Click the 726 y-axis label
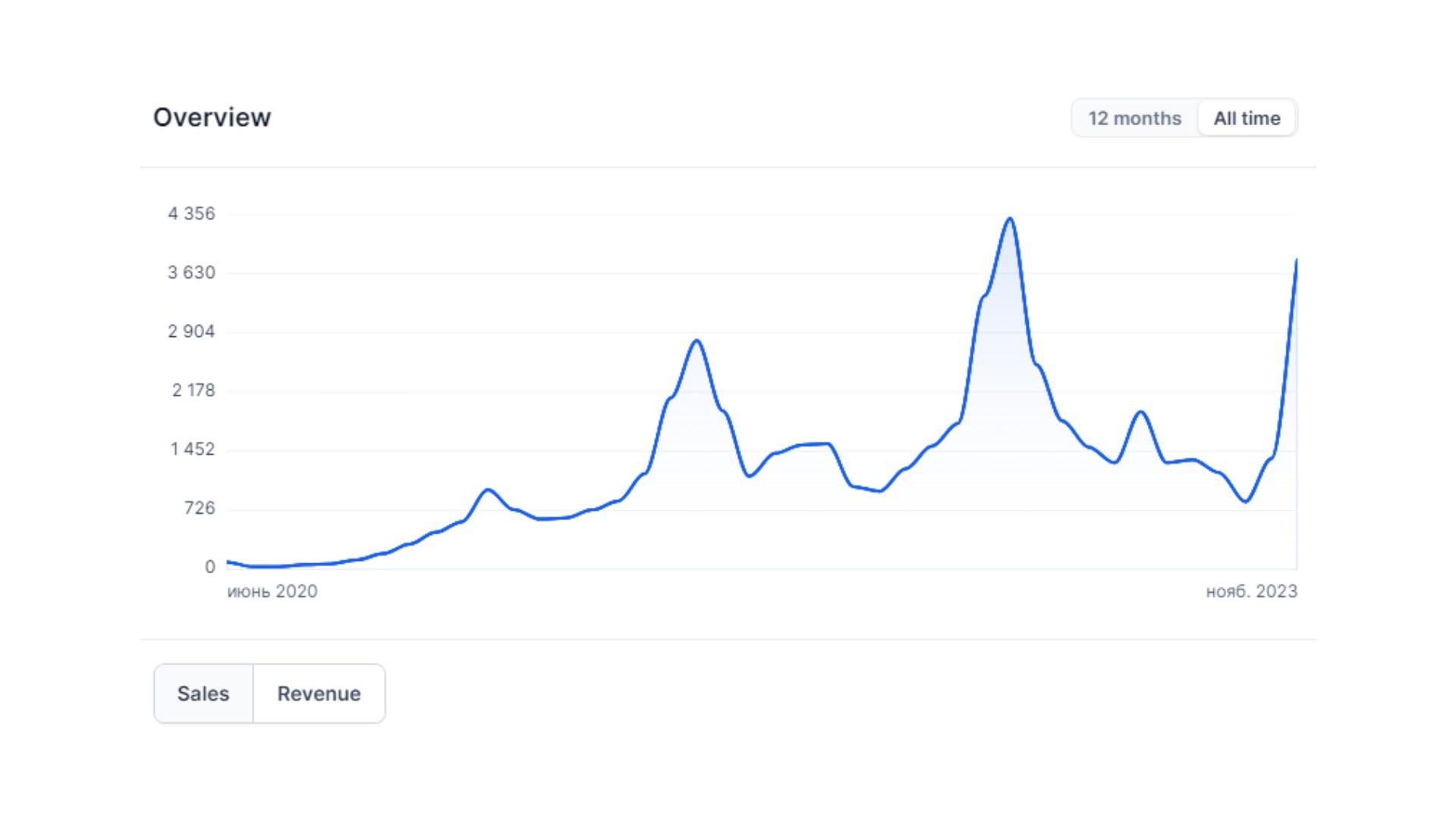Image resolution: width=1456 pixels, height=819 pixels. pos(200,508)
